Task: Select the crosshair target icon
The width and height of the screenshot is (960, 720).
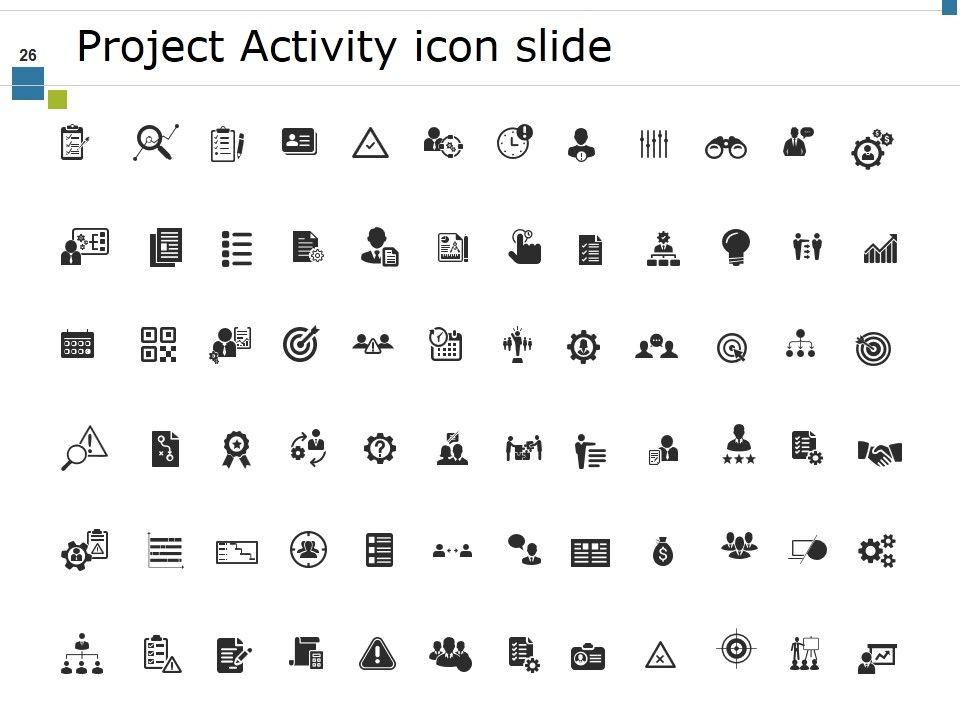Action: tap(737, 648)
